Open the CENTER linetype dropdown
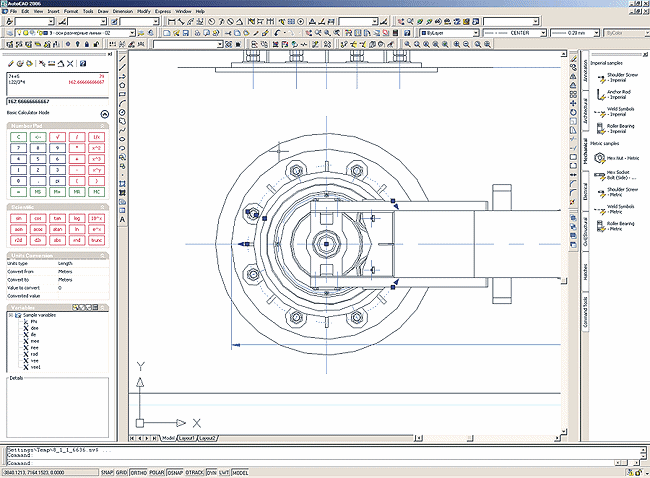This screenshot has width=650, height=478. point(517,32)
